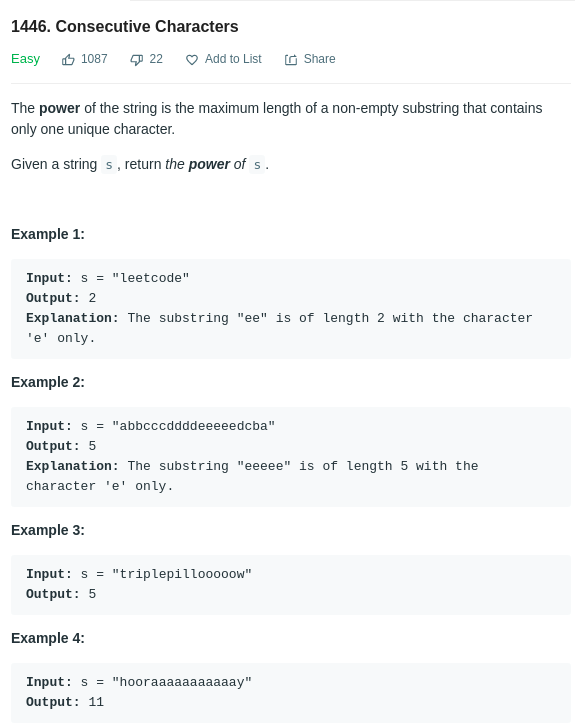Open the Add to List option
The width and height of the screenshot is (575, 728).
pos(233,59)
